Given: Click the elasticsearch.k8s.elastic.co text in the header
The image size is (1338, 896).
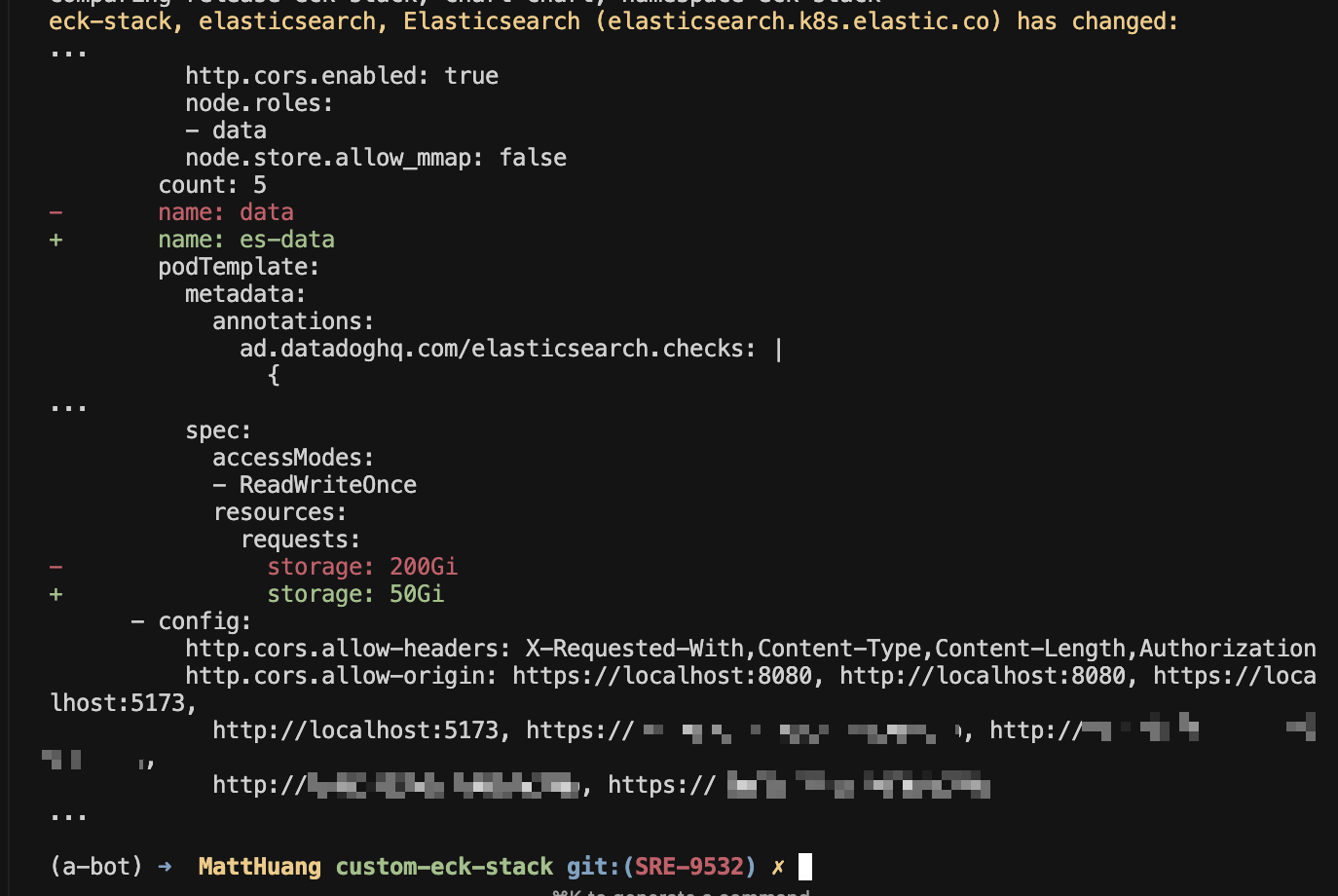Looking at the screenshot, I should pos(799,21).
